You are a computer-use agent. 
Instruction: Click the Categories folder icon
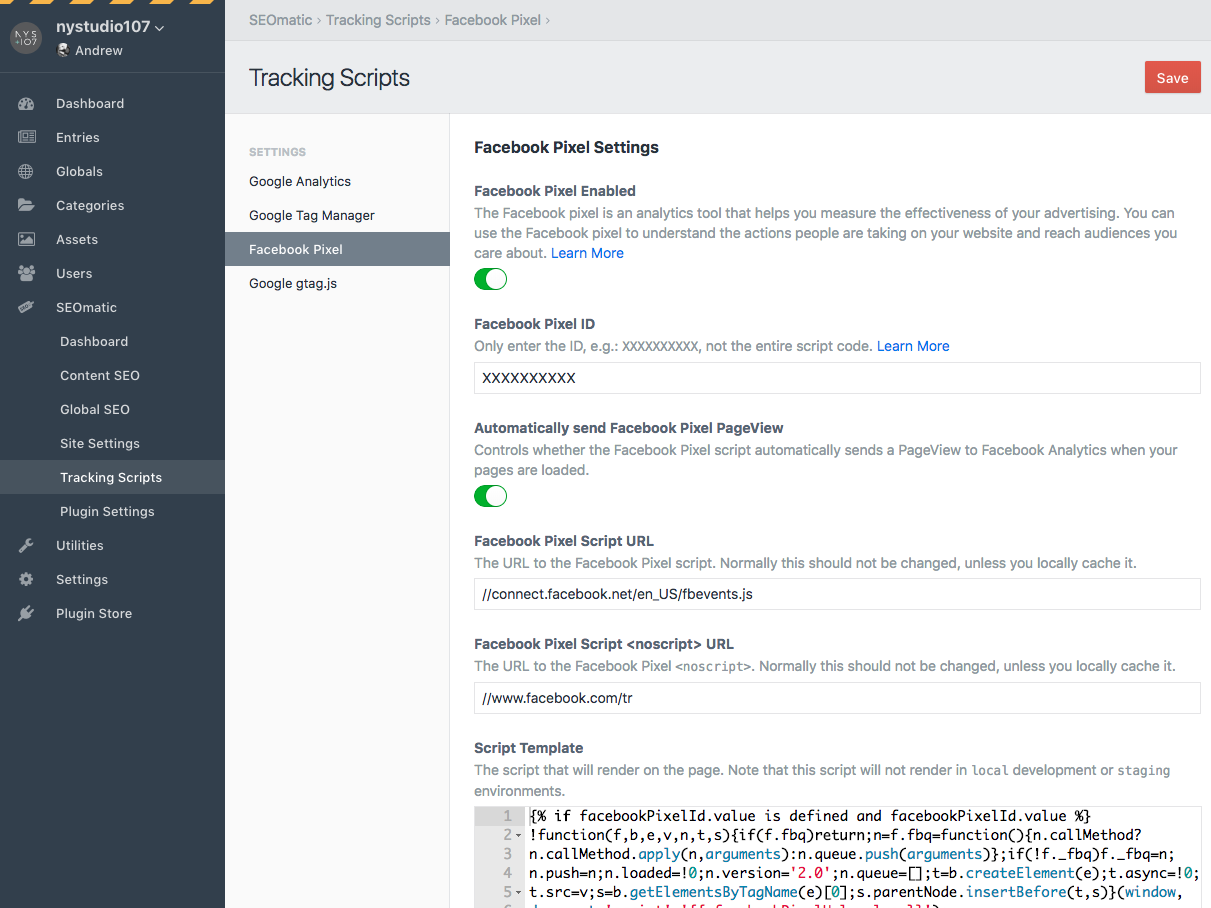26,205
